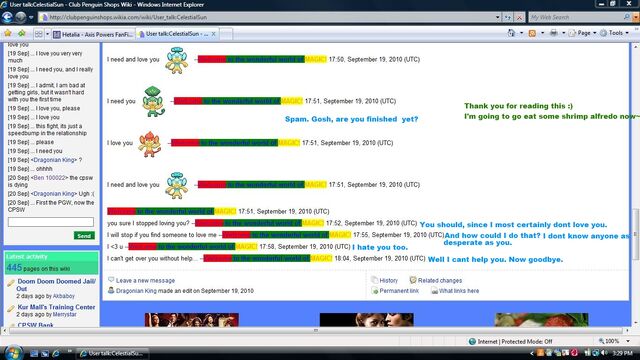Open Leave a new message link

tap(145, 280)
